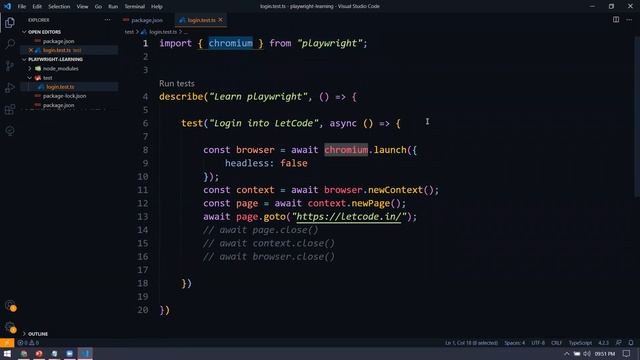
Task: Click the Run tests code lens link
Action: tap(177, 83)
